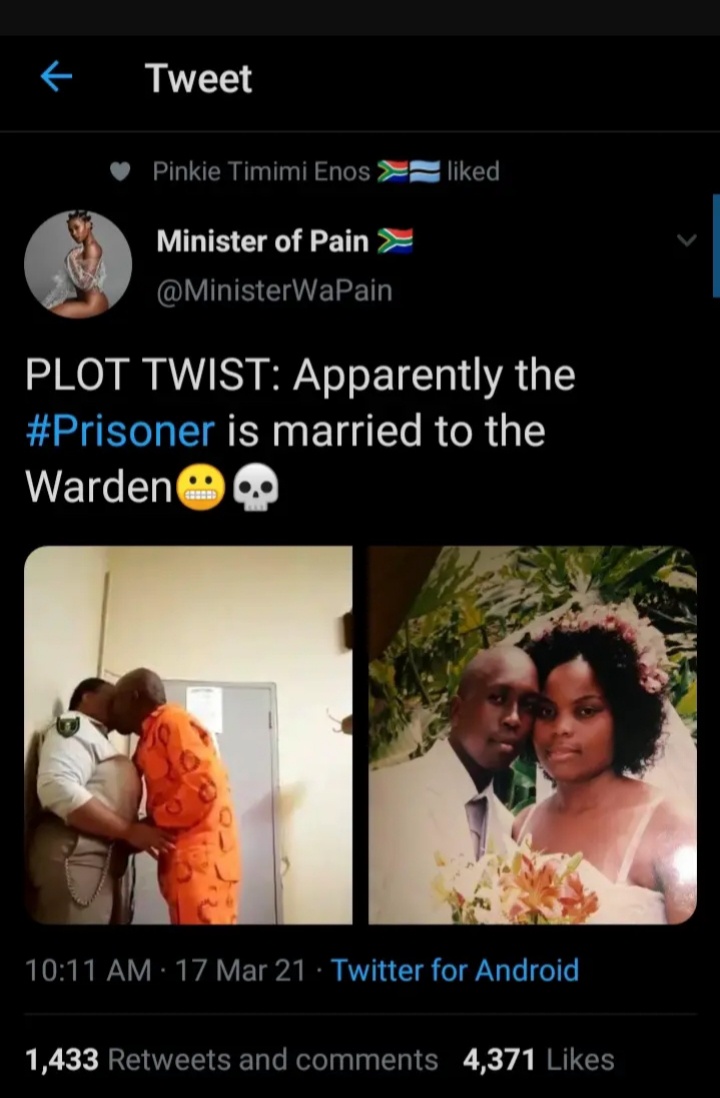Open Minister of Pain's profile picture
This screenshot has width=720, height=1098.
point(78,264)
